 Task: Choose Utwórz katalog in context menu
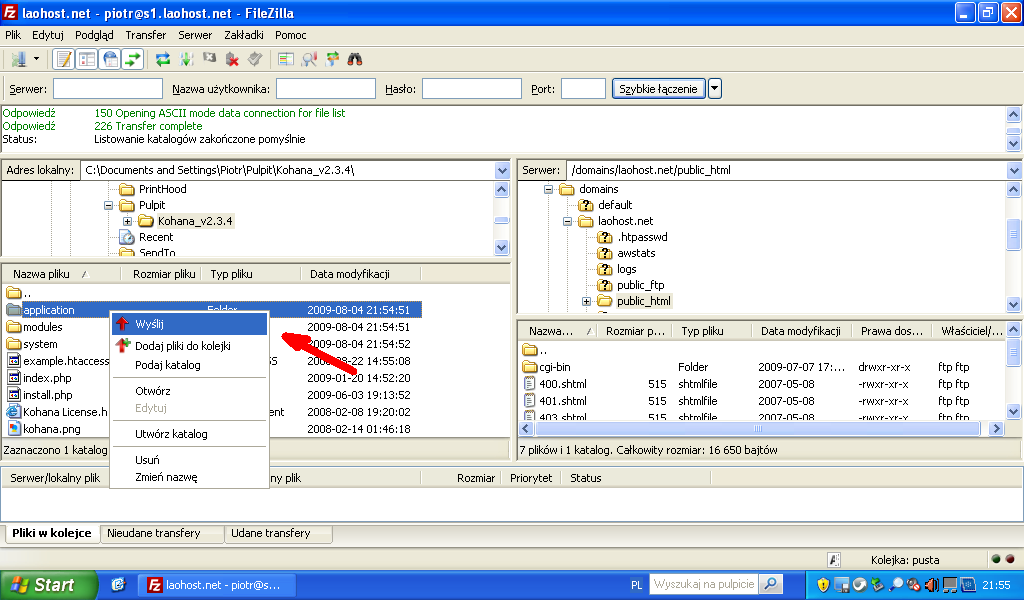pyautogui.click(x=189, y=434)
